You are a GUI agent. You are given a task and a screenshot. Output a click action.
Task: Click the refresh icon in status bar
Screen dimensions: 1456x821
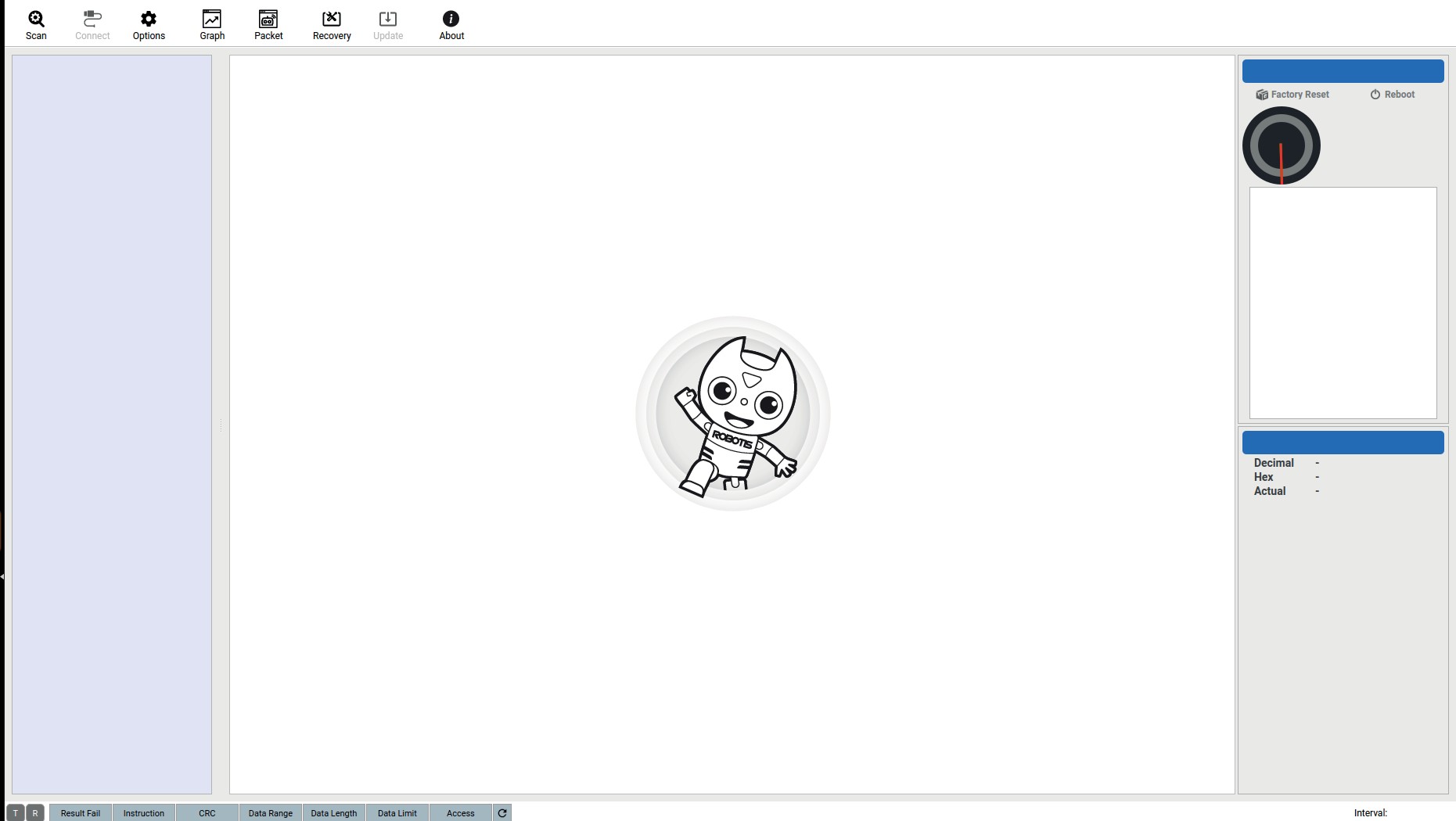(502, 813)
